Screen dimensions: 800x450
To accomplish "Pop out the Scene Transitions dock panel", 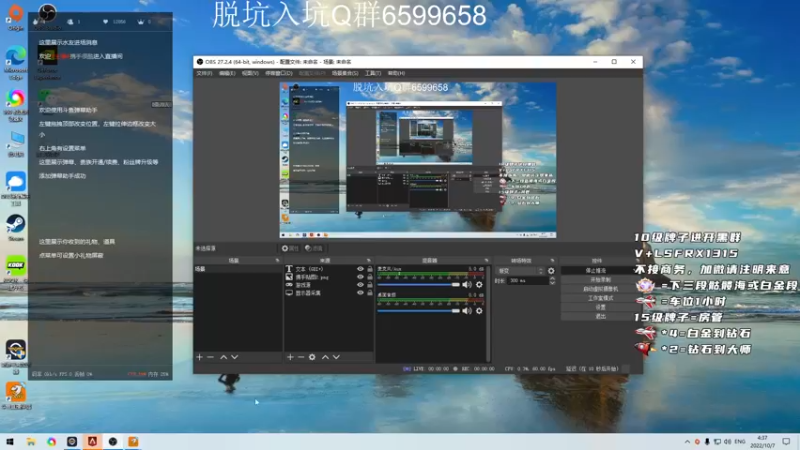I will pyautogui.click(x=552, y=261).
